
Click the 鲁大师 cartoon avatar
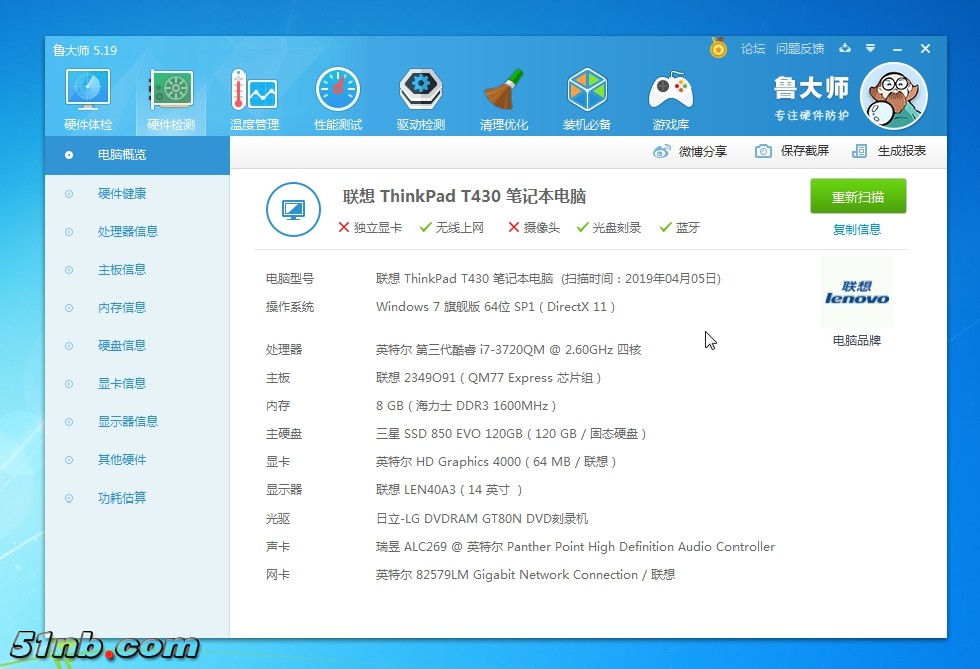click(x=893, y=96)
